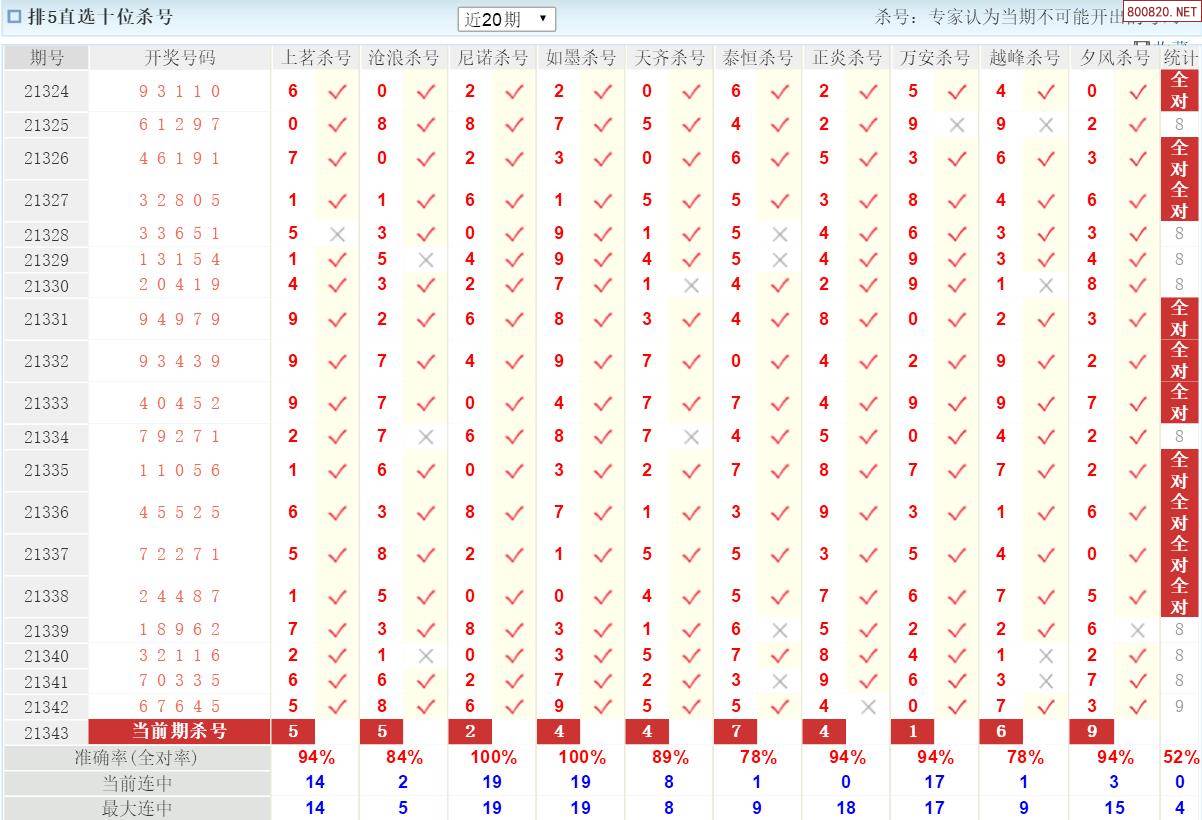
Task: Click the page title 排5直选十位杀号
Action: click(101, 17)
